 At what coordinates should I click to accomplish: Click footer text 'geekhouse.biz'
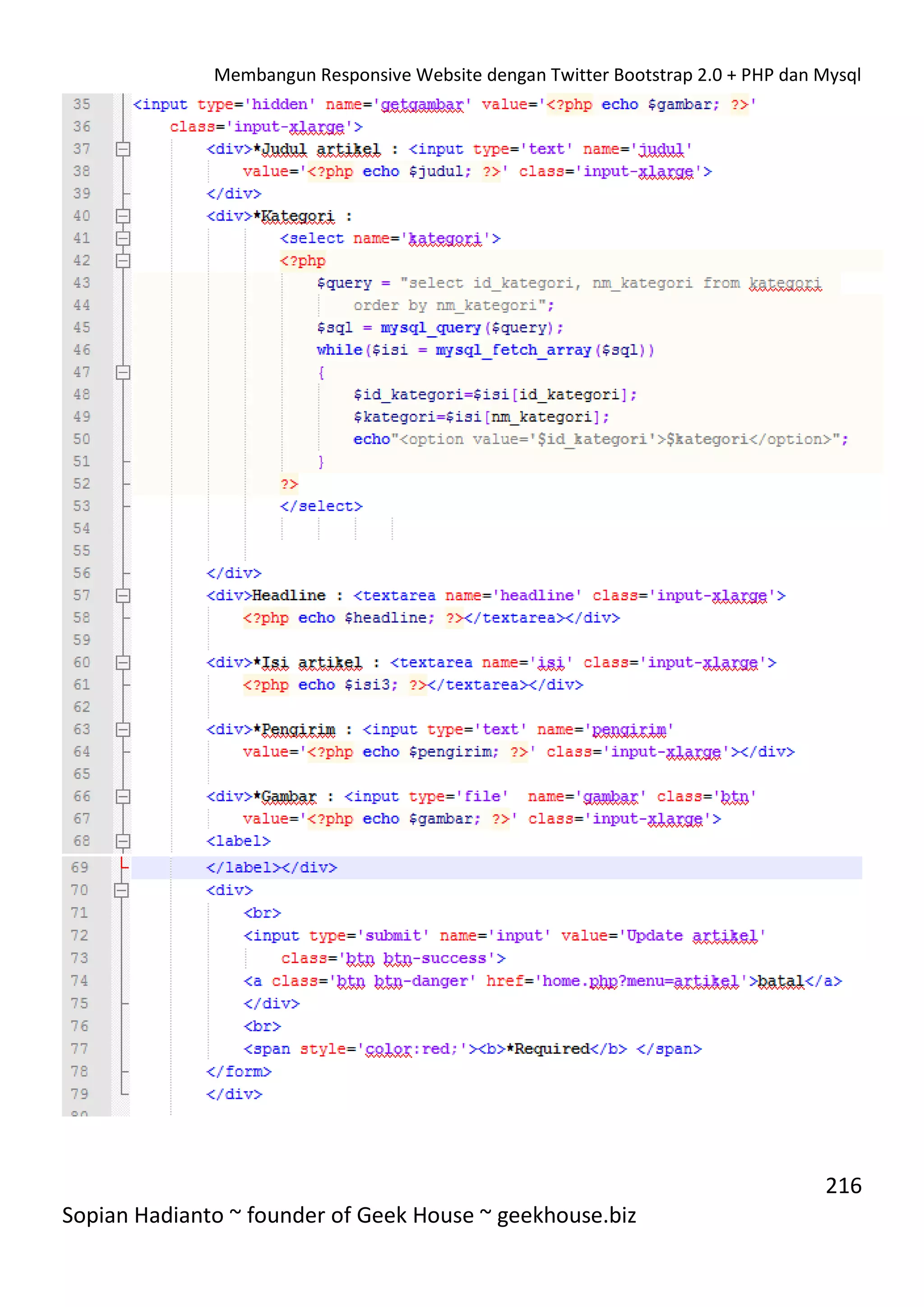click(567, 1215)
